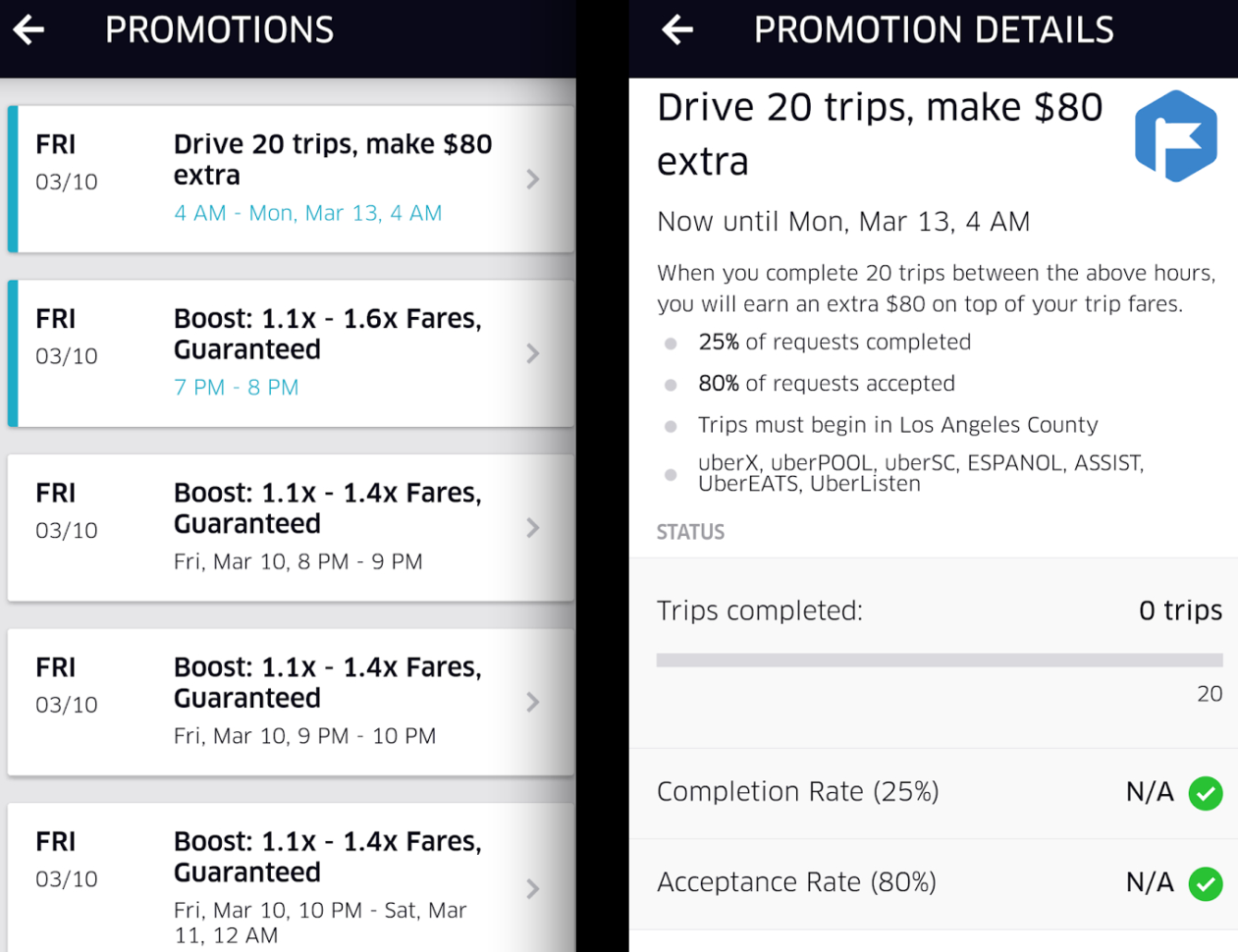
Task: Click the blue promotion flag icon
Action: [x=1174, y=137]
